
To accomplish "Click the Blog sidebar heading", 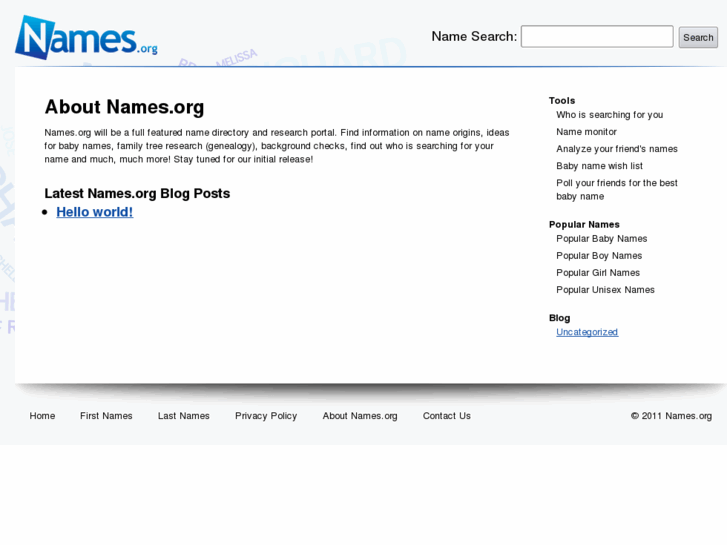I will 560,318.
